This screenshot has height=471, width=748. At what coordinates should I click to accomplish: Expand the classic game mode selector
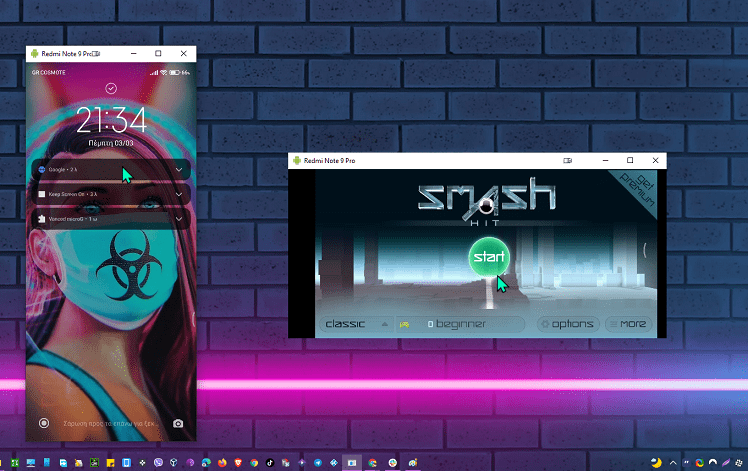[356, 324]
